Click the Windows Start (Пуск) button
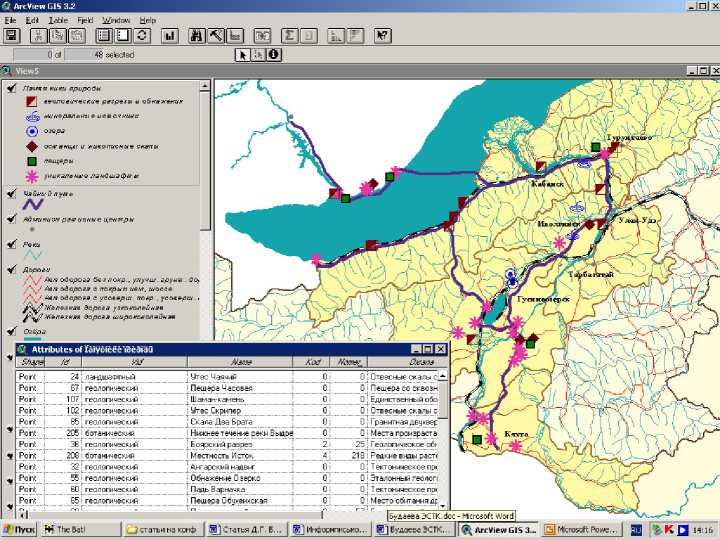This screenshot has width=720, height=540. tap(20, 529)
